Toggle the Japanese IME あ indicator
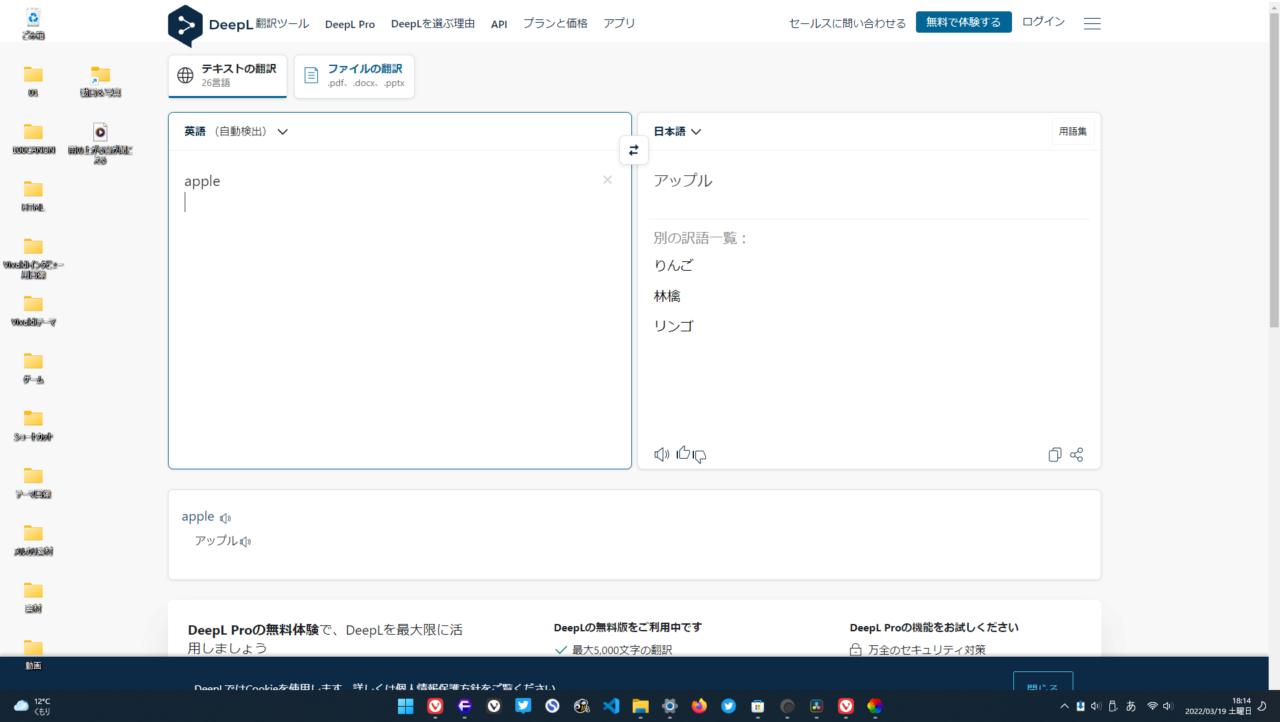Image resolution: width=1280 pixels, height=722 pixels. (x=1131, y=706)
